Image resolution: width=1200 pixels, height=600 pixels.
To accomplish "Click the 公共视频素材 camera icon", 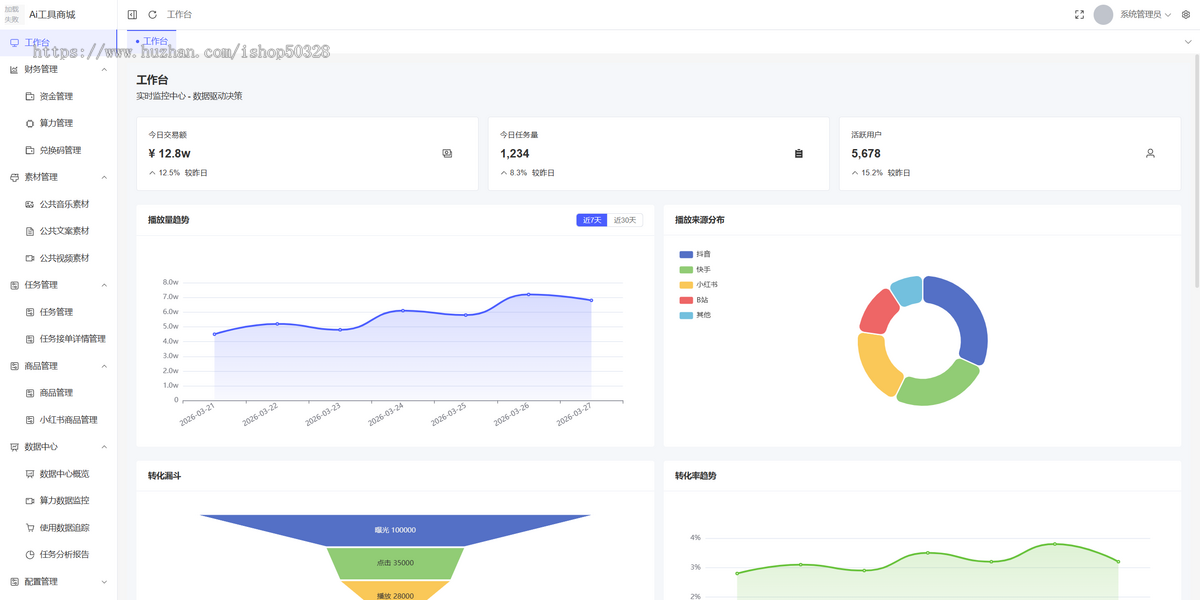I will [30, 258].
